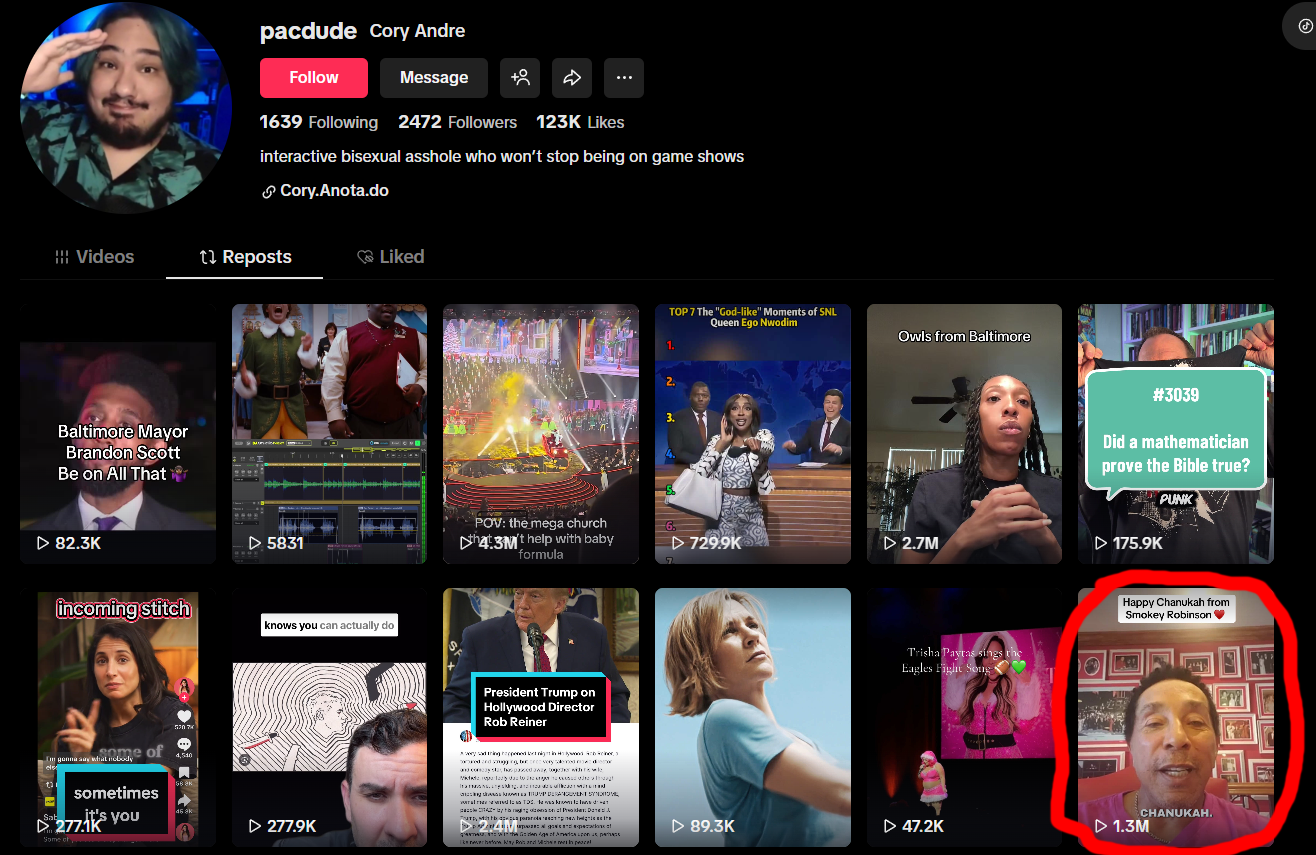Open the Happy Chanukah from Smokey Robinson video
The width and height of the screenshot is (1316, 855).
[x=1176, y=718]
